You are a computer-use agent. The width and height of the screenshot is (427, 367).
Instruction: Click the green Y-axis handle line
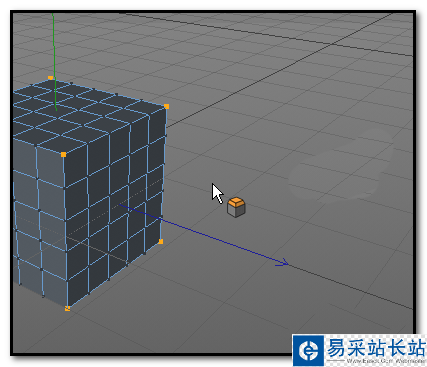pos(54,62)
